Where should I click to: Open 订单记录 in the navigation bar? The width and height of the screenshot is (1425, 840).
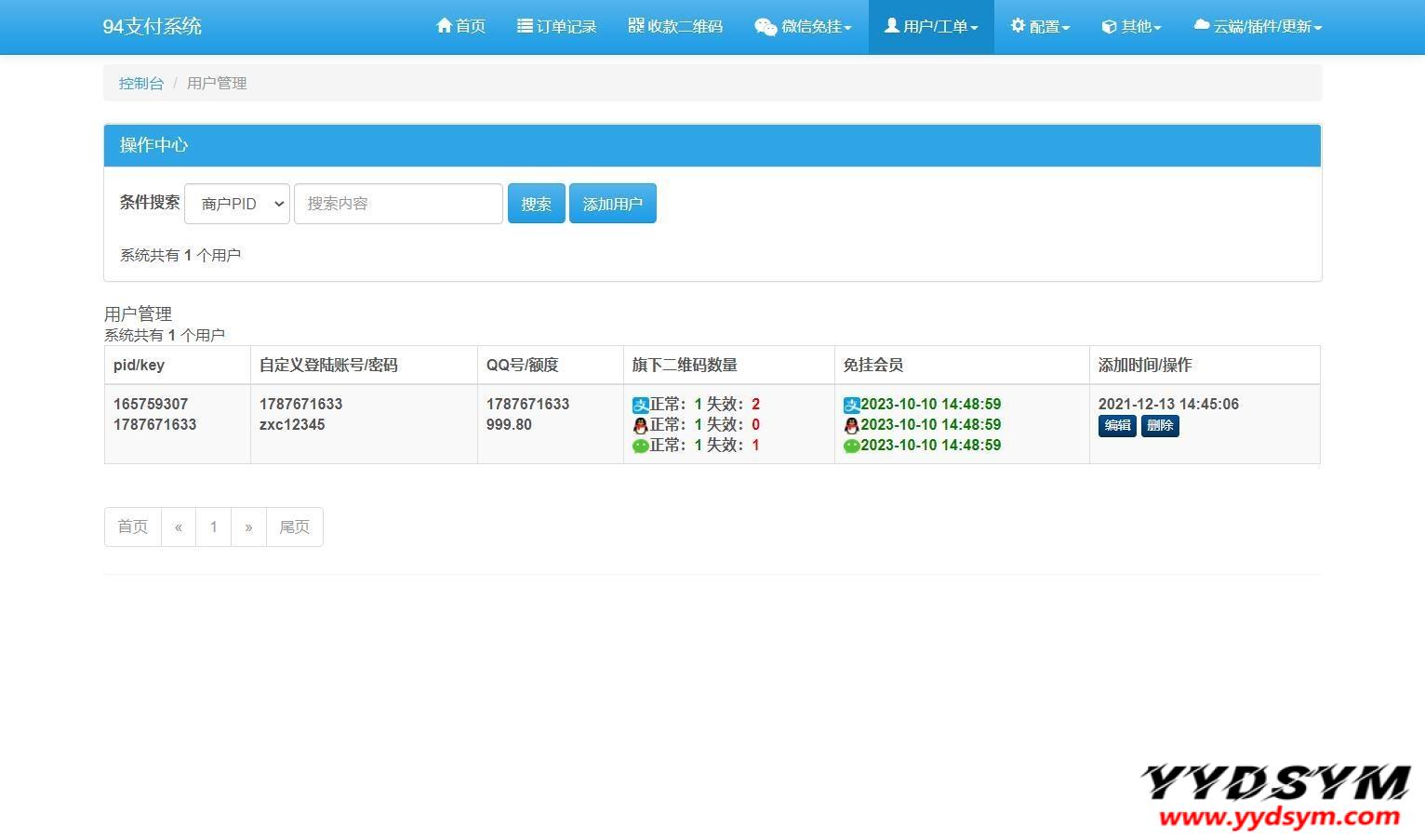click(556, 26)
